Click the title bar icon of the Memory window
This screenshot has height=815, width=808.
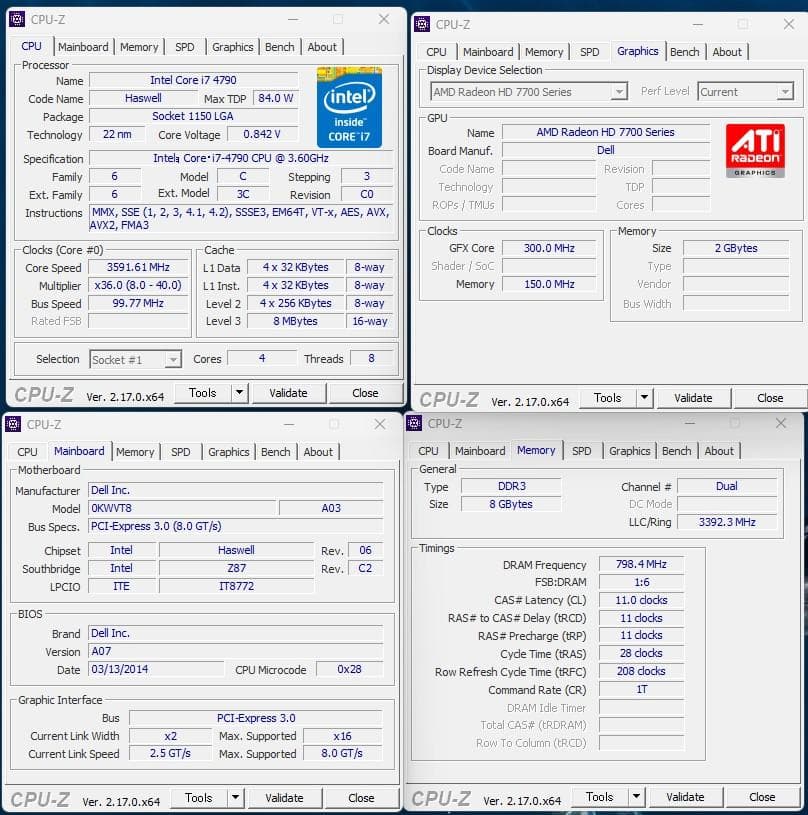pos(413,423)
